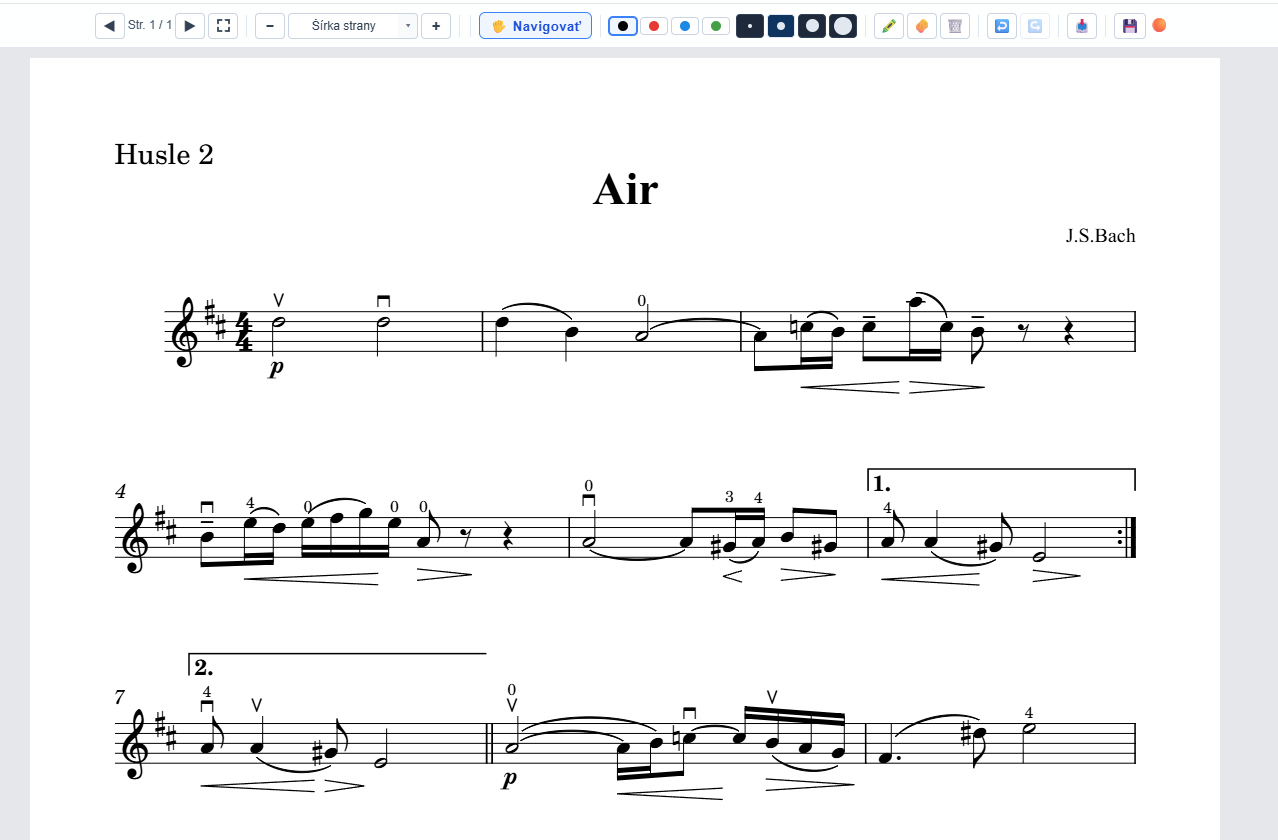
Task: Select the green pen color
Action: point(716,26)
